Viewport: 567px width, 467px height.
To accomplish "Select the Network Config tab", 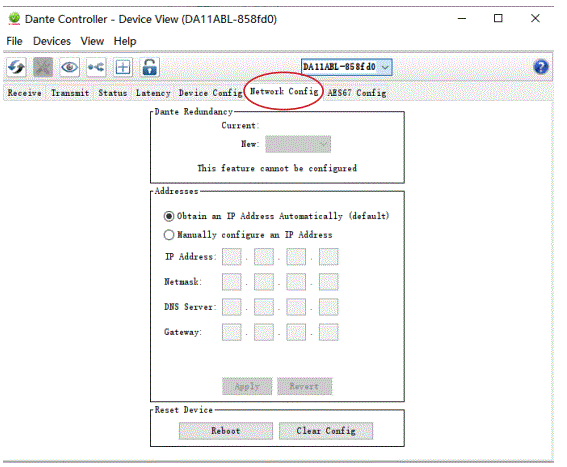I will click(x=284, y=92).
